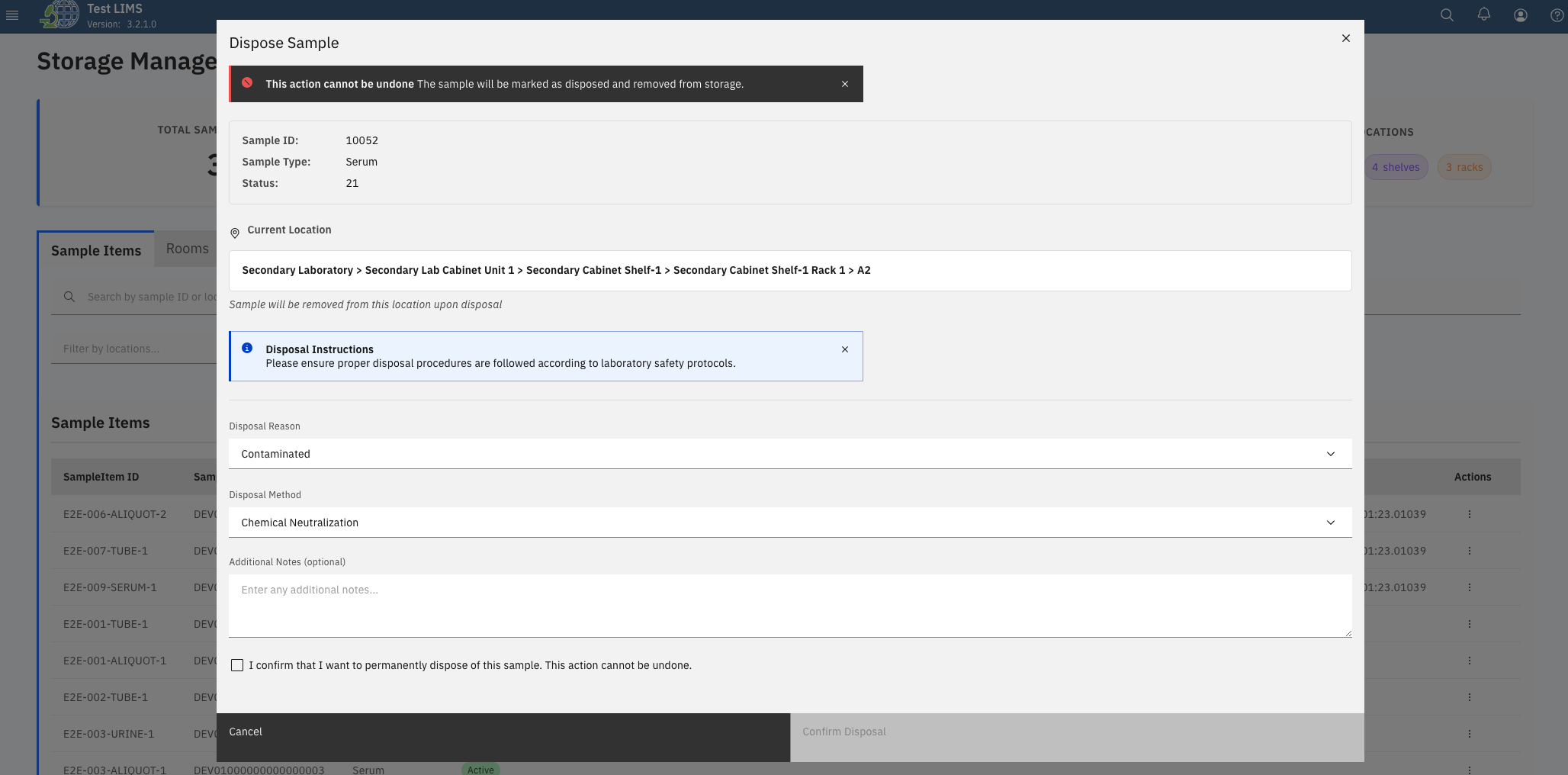Screen dimensions: 1568x775
Task: Click the Confirm Disposal button
Action: tap(1077, 738)
